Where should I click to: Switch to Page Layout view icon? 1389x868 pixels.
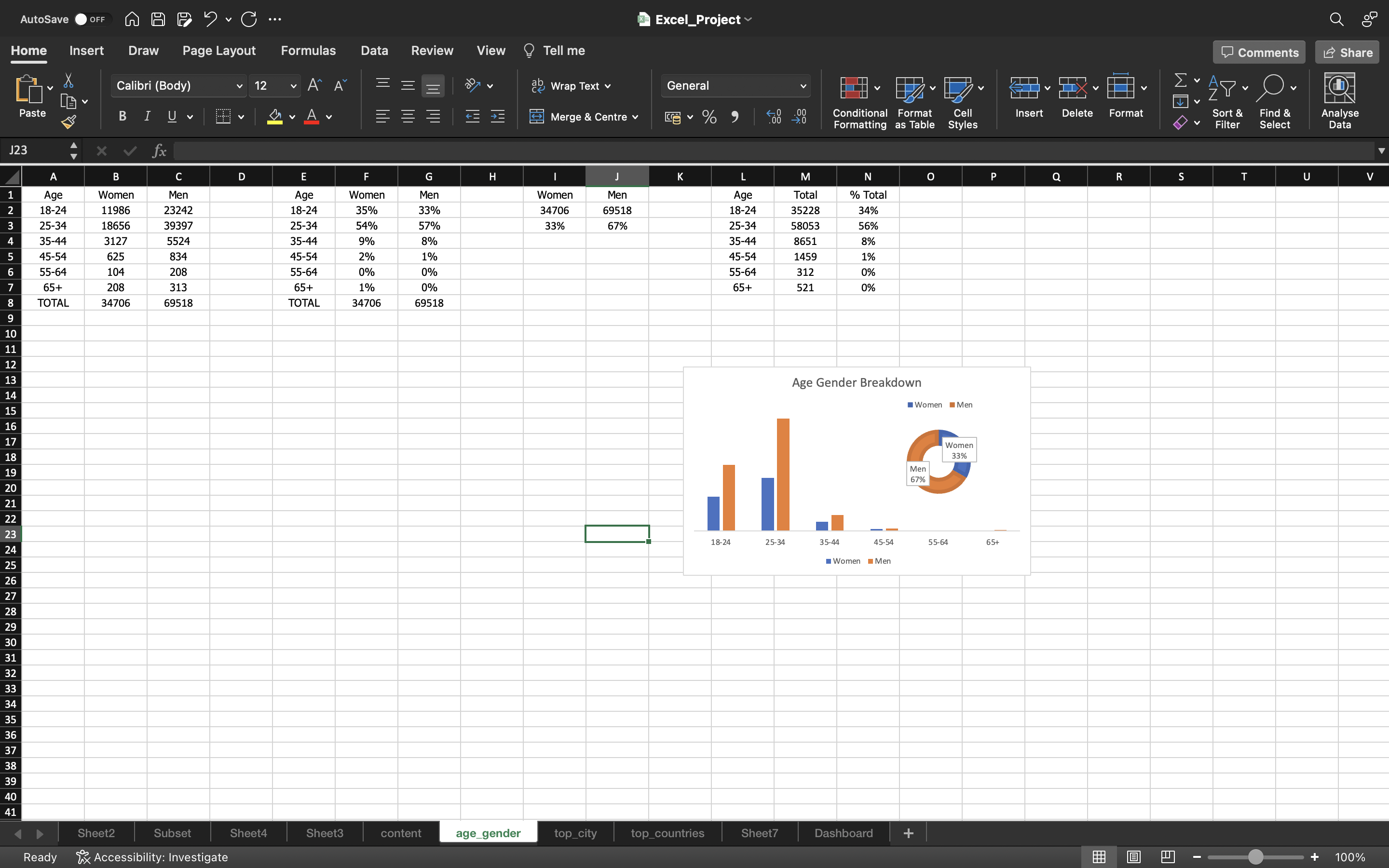(1133, 857)
